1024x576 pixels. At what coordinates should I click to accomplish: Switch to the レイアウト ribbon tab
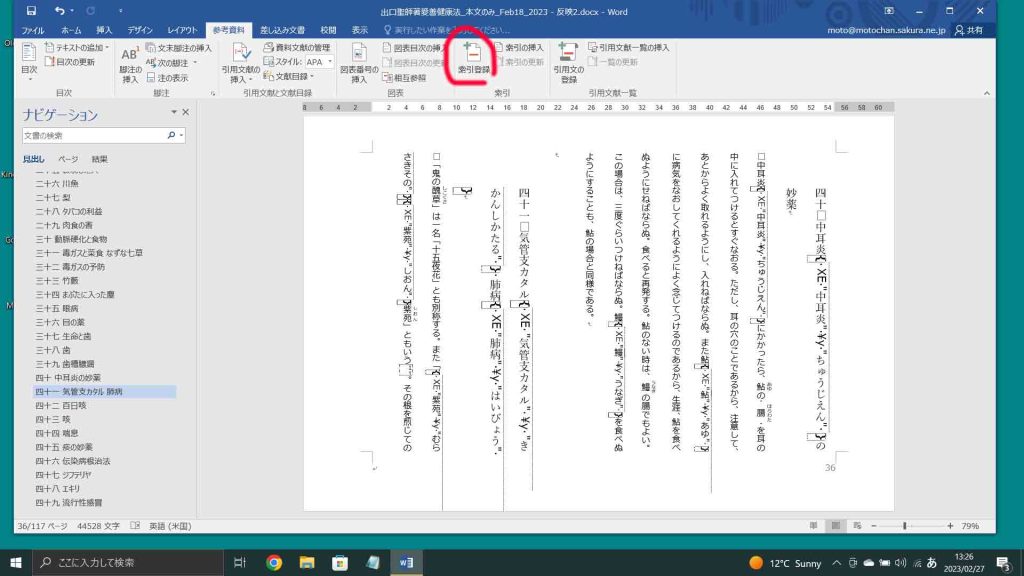pyautogui.click(x=182, y=30)
